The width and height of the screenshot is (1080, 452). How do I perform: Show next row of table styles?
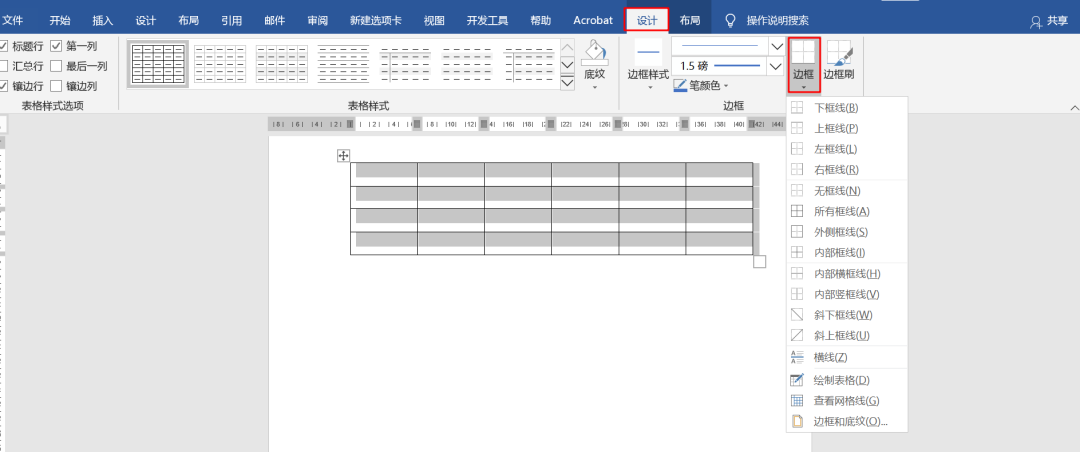coord(568,65)
